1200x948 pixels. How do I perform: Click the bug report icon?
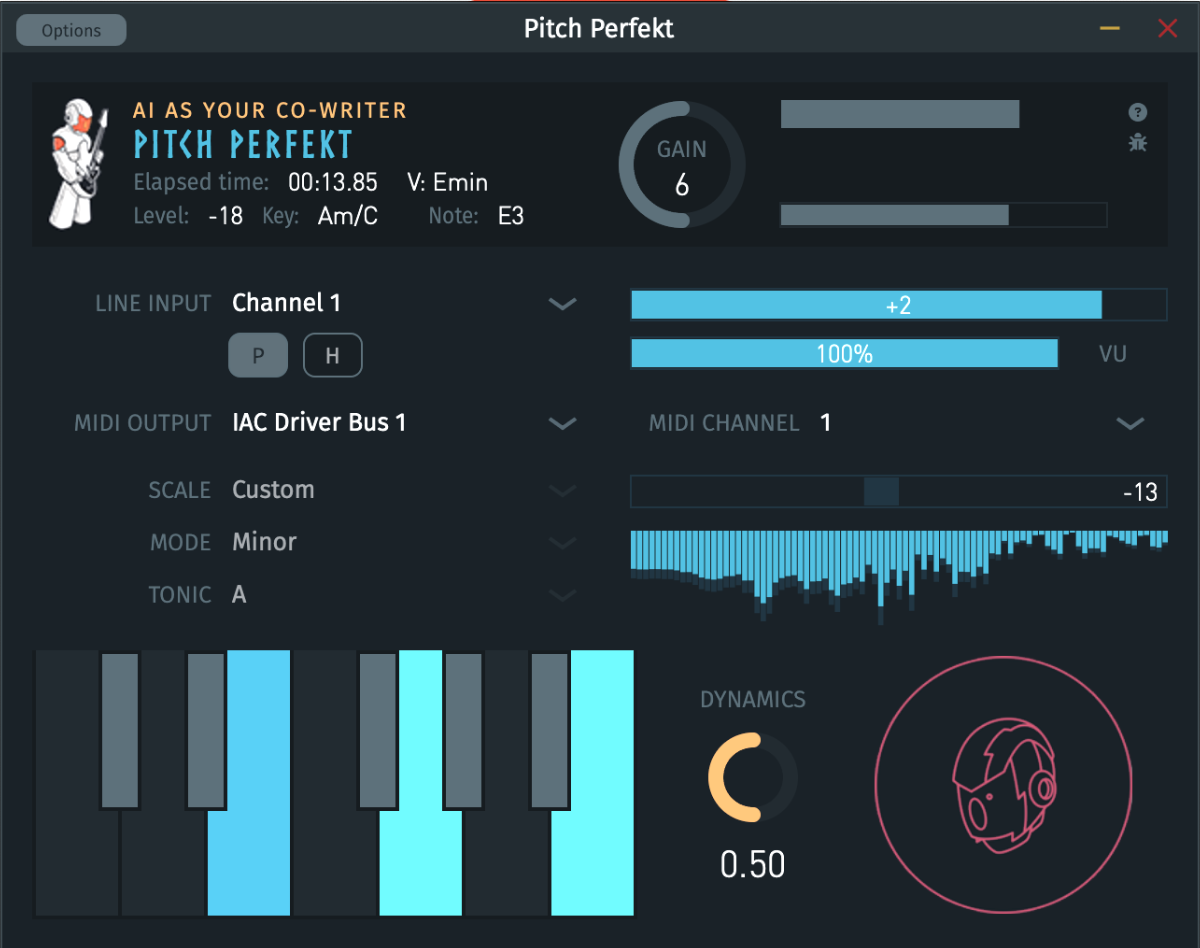coord(1138,143)
